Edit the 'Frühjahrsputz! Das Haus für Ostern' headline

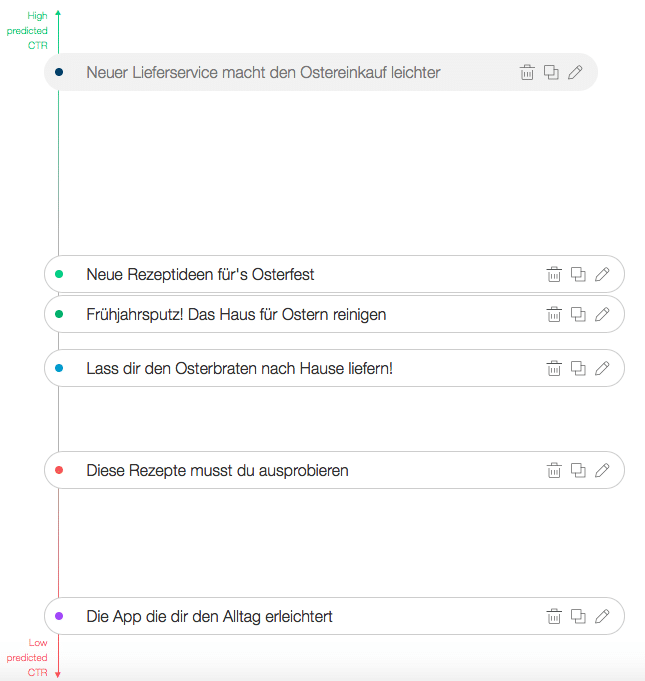pos(602,314)
